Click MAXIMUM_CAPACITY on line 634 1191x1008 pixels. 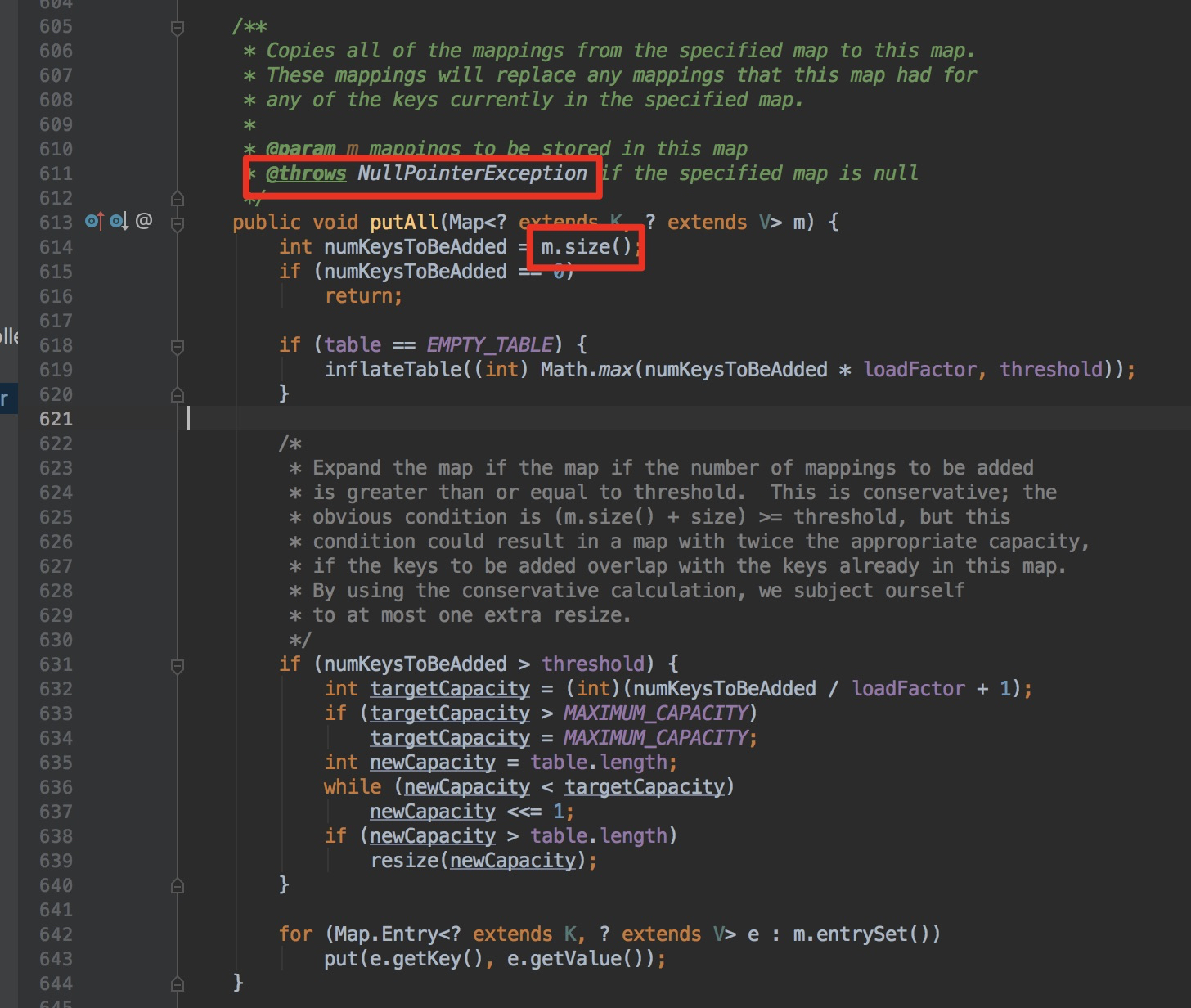point(655,738)
